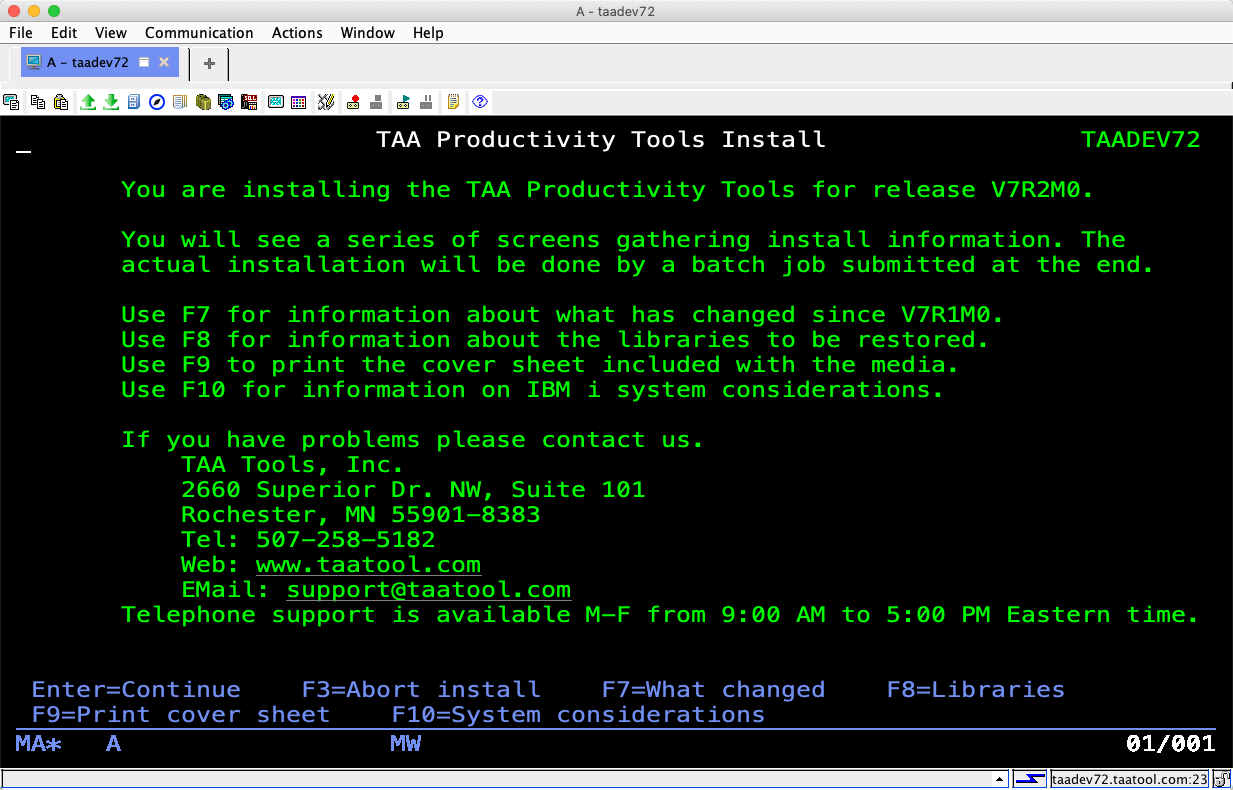This screenshot has width=1233, height=790.
Task: Click the stop macro recording icon
Action: click(x=376, y=102)
